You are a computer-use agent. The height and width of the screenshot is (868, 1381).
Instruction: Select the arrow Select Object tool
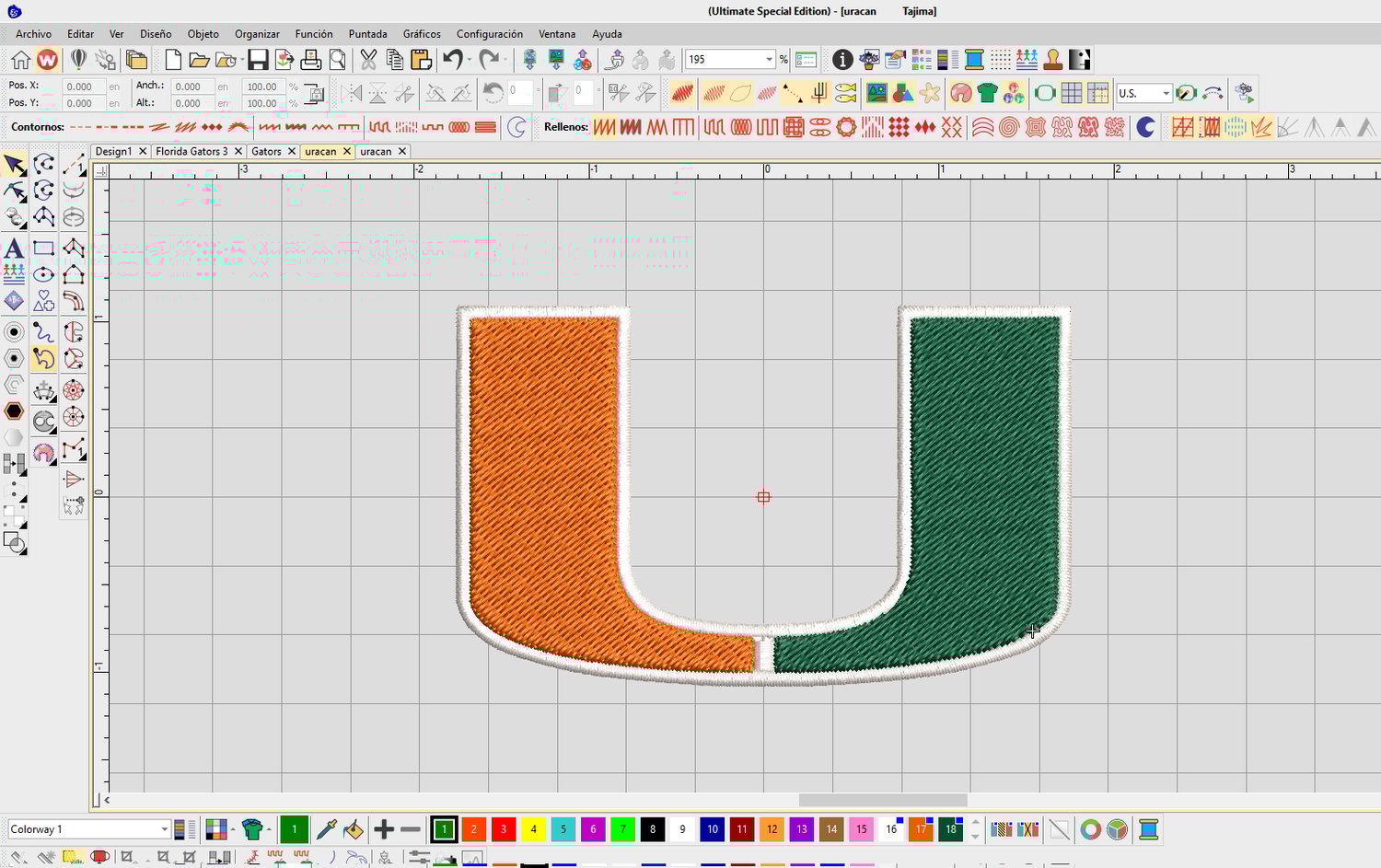tap(15, 165)
